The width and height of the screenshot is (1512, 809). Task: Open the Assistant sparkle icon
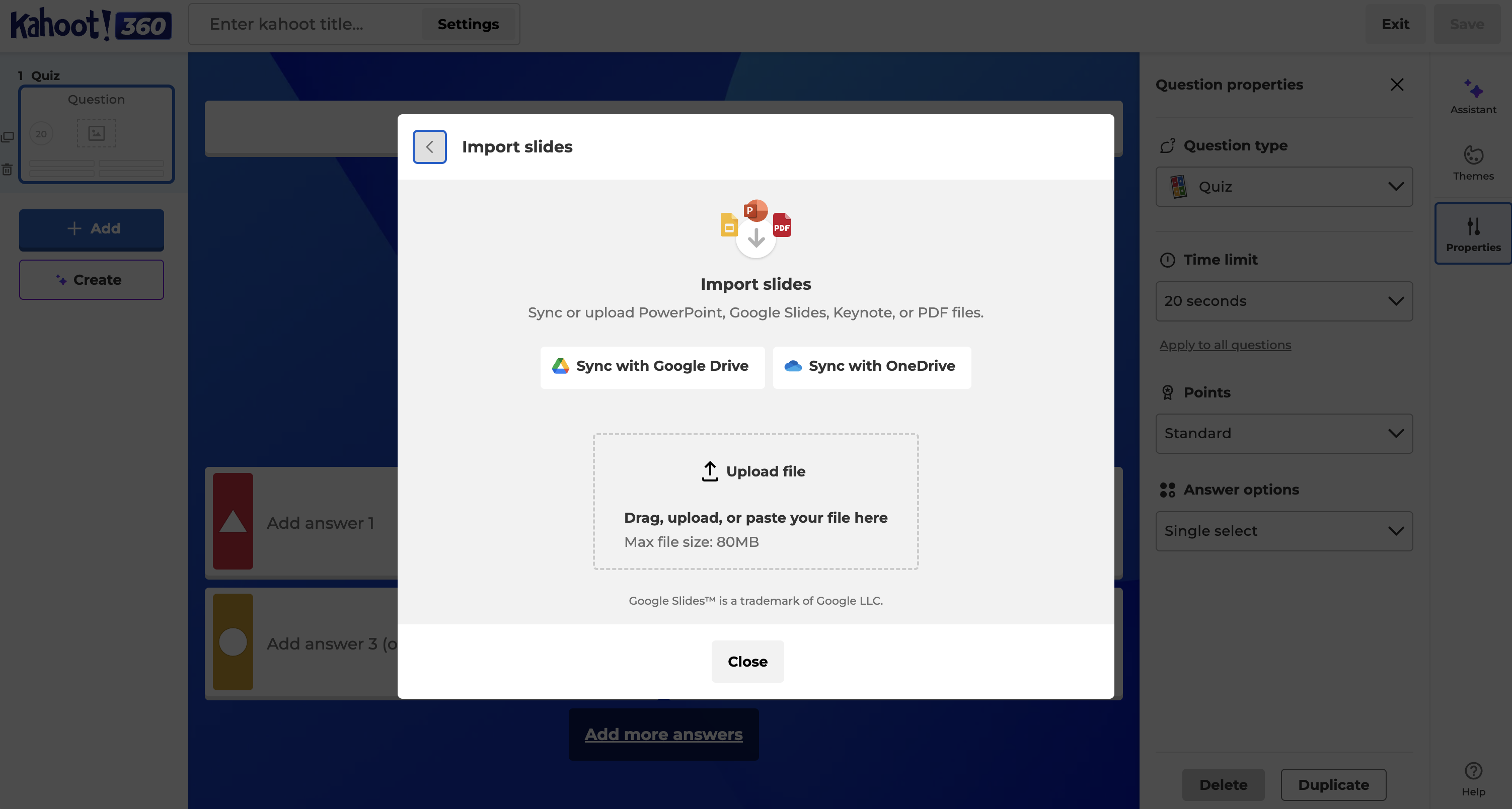click(x=1473, y=89)
